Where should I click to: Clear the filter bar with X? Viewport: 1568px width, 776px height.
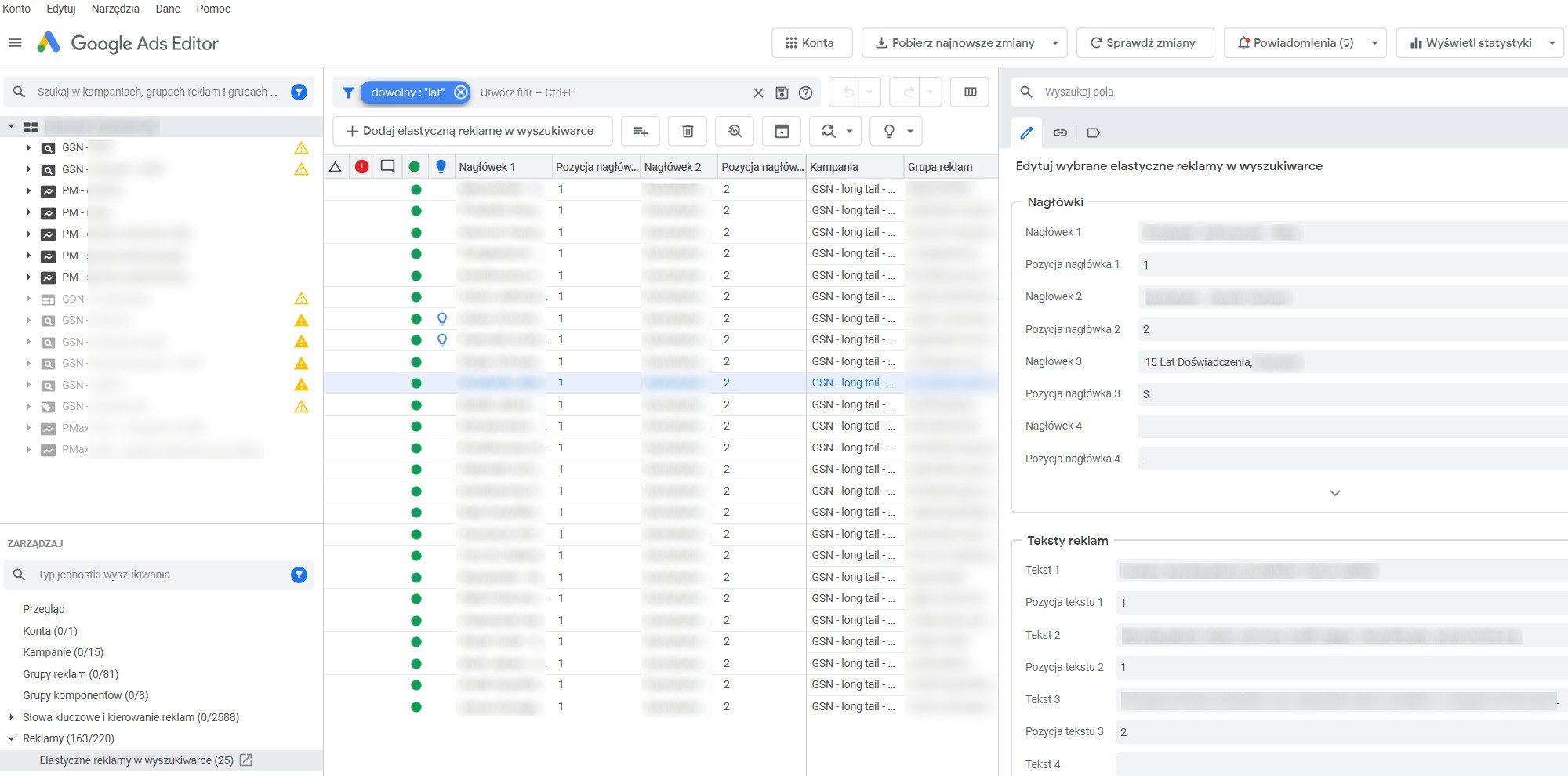tap(758, 92)
